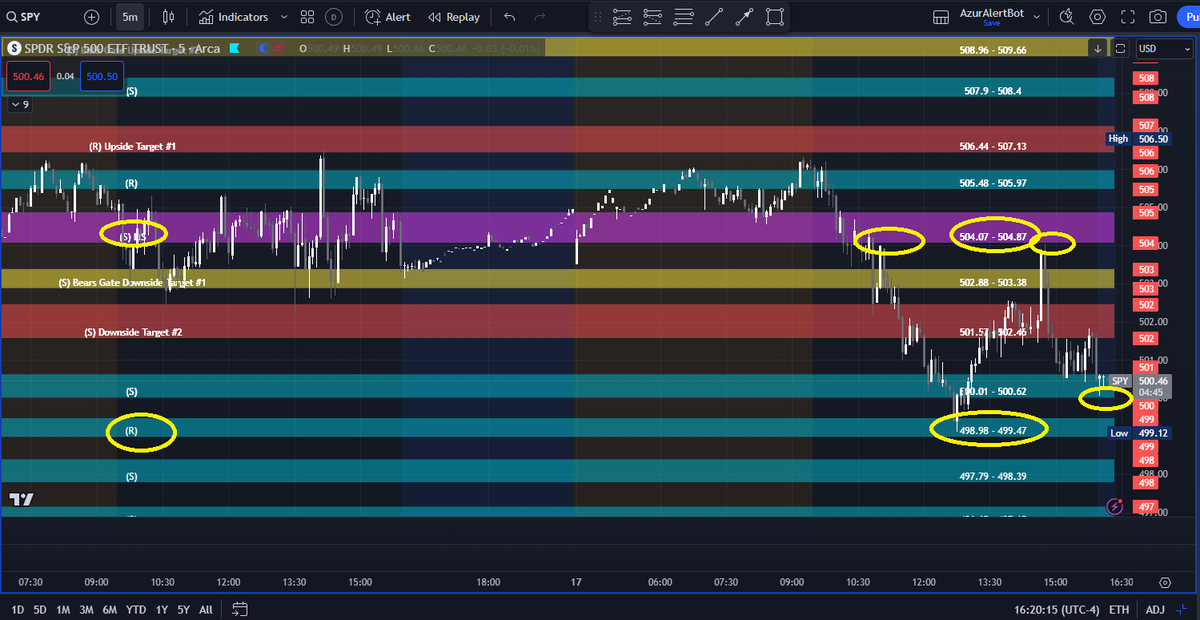This screenshot has height=620, width=1200.
Task: Undo the last chart action
Action: [x=510, y=17]
